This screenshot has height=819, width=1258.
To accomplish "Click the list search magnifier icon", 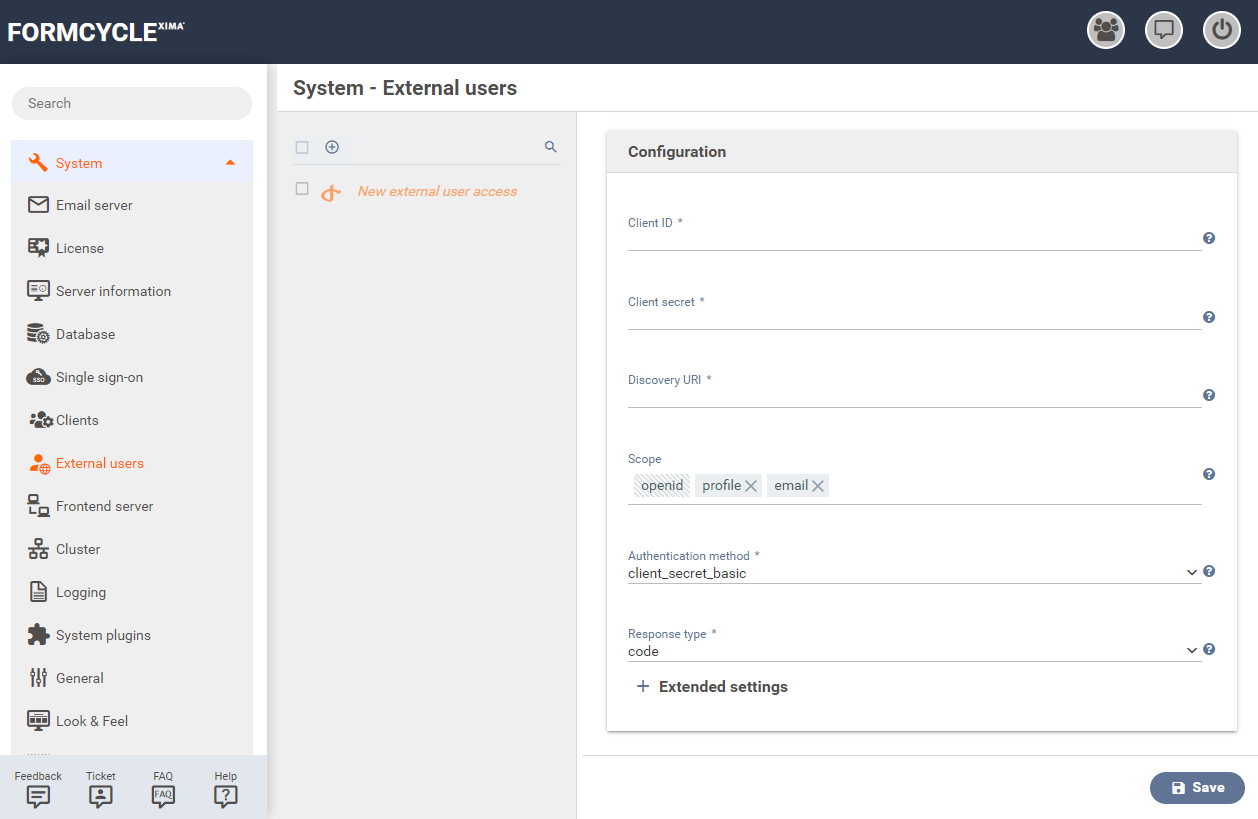I will [550, 147].
